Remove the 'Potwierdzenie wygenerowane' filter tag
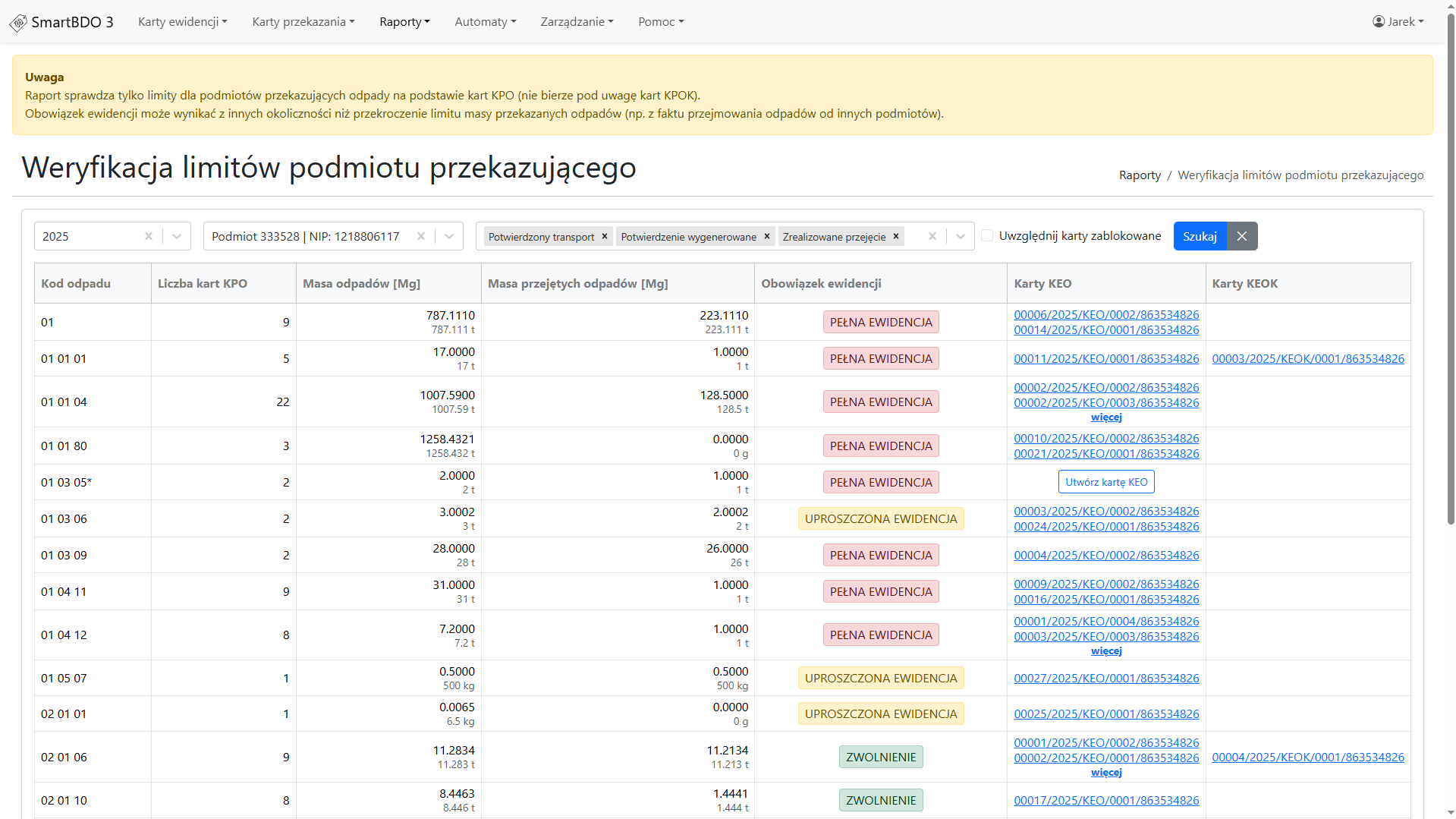The height and width of the screenshot is (819, 1456). tap(767, 236)
